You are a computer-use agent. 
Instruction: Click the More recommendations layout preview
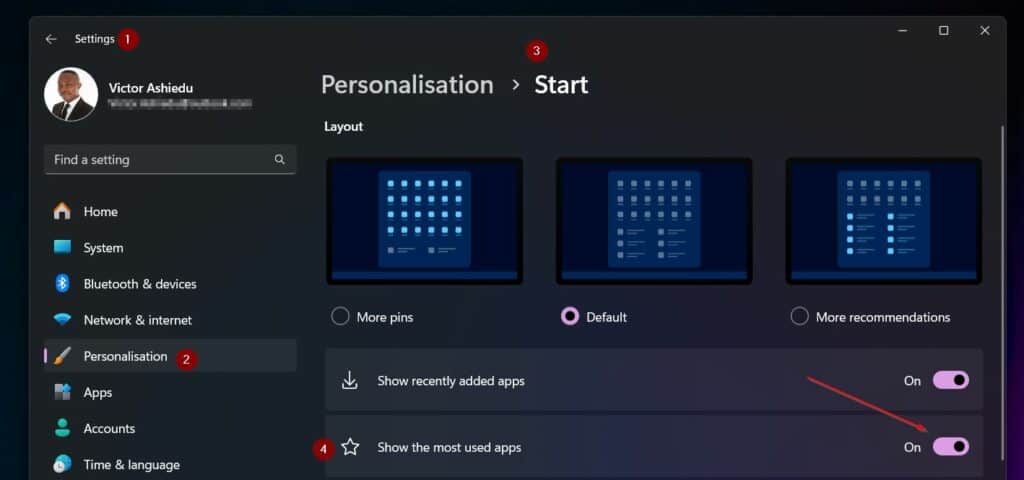(884, 221)
